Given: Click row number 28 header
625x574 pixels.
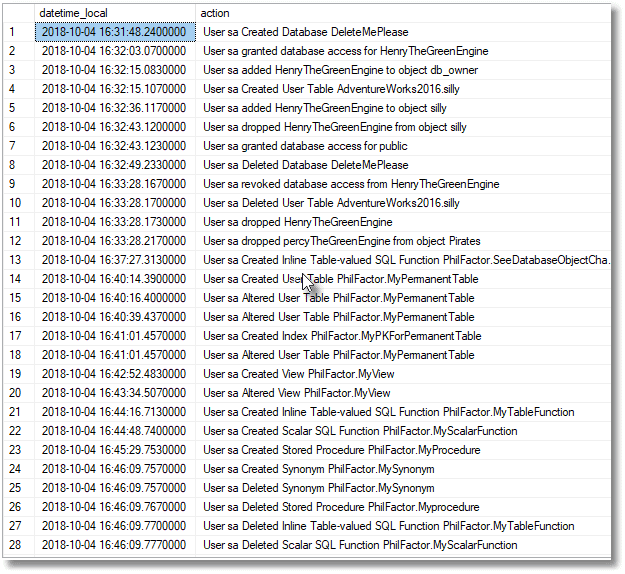Looking at the screenshot, I should click(x=19, y=545).
